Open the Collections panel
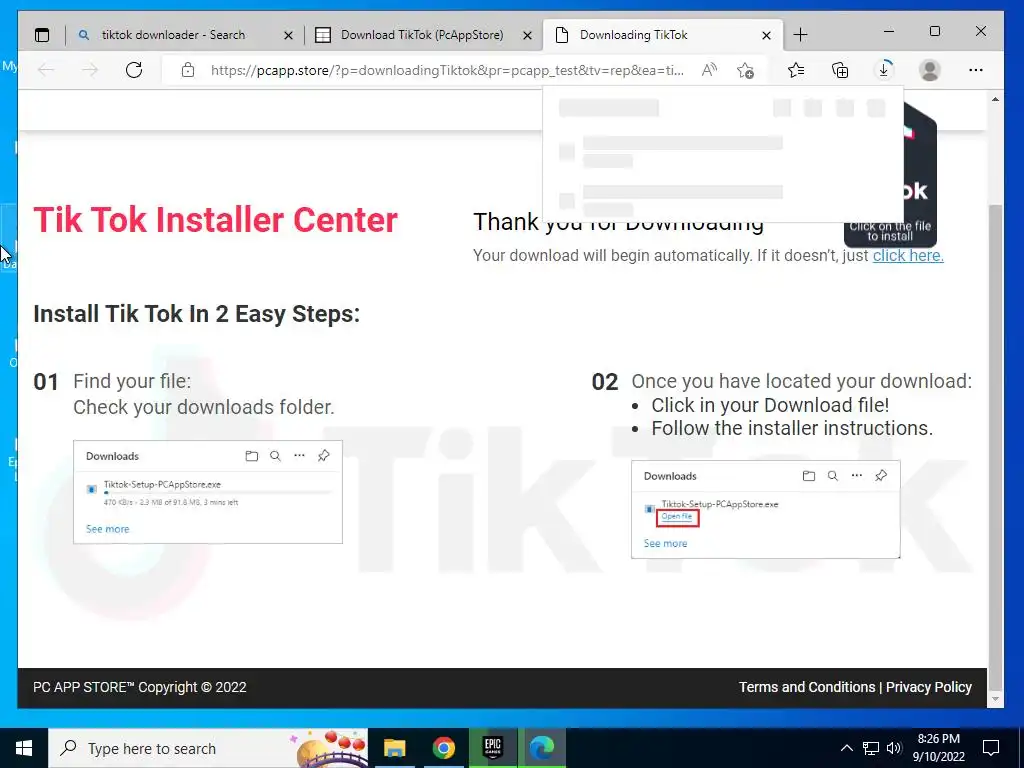 click(x=840, y=70)
